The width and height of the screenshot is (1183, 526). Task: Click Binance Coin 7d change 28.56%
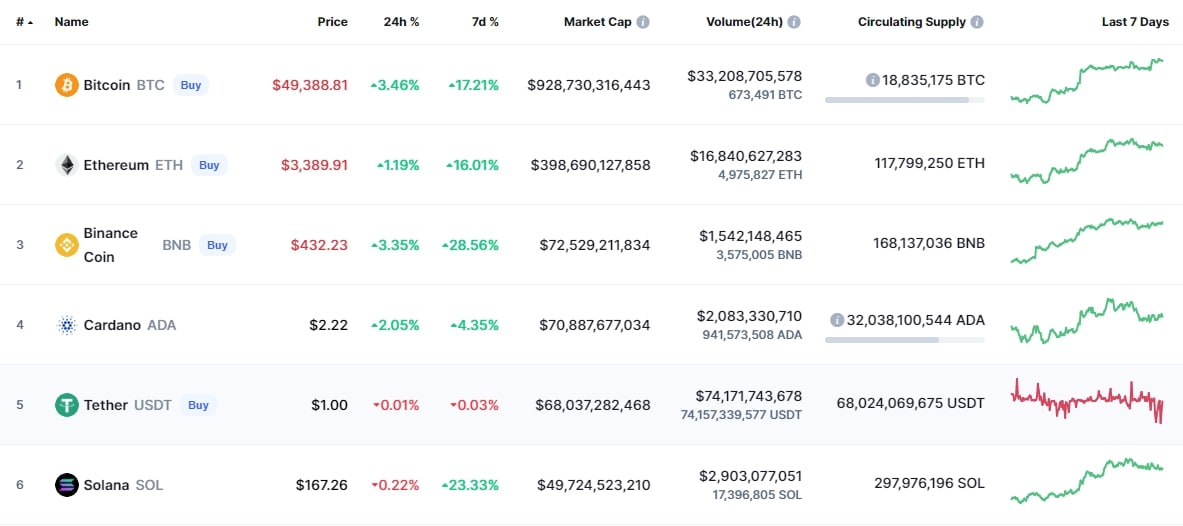(x=470, y=245)
